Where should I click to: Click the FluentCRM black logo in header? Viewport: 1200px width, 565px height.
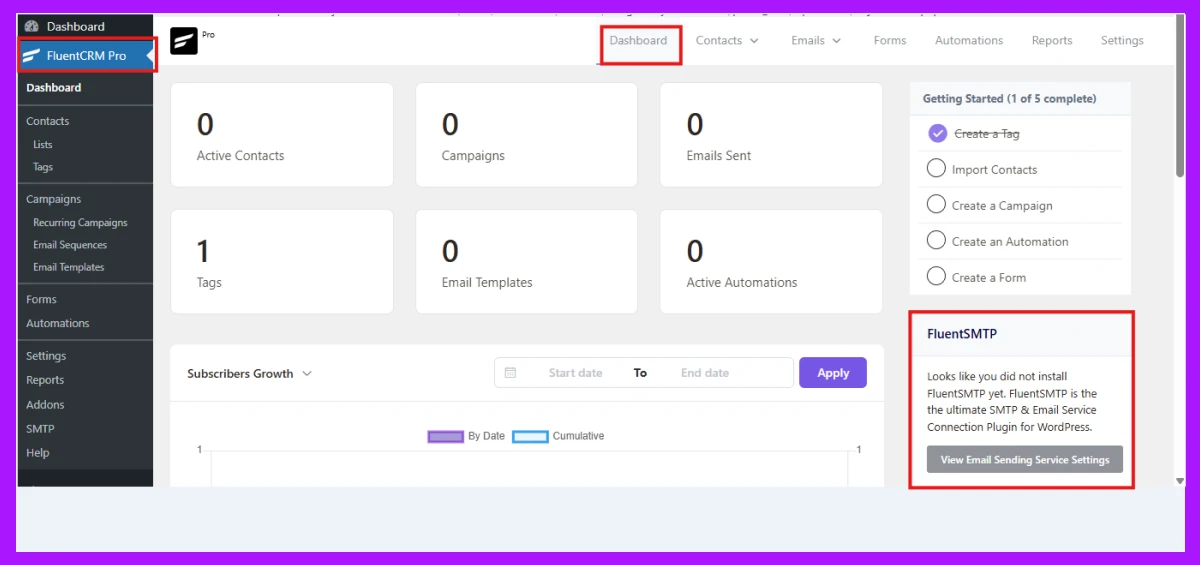coord(184,41)
